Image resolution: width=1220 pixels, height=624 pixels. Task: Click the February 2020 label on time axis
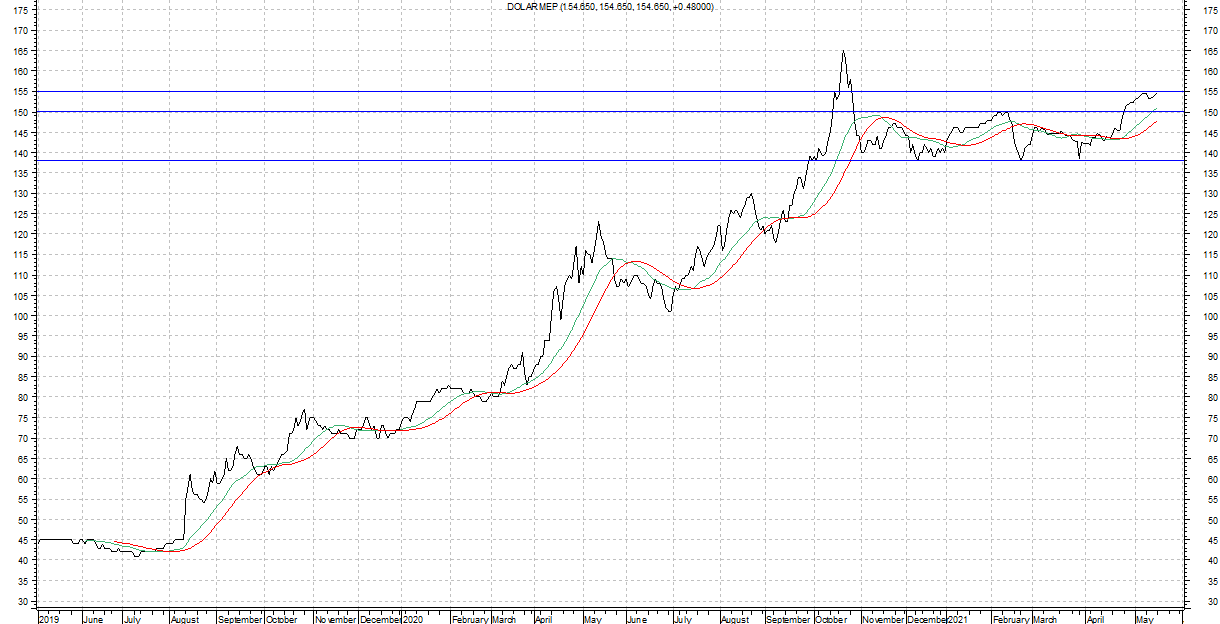(x=469, y=619)
